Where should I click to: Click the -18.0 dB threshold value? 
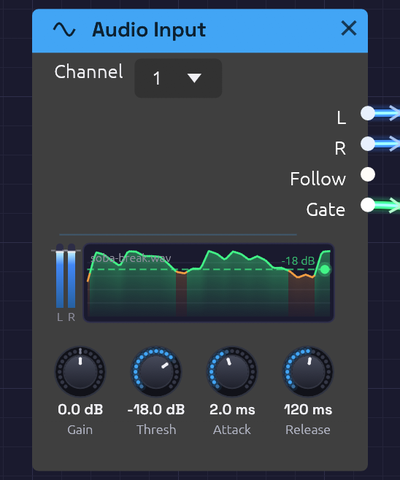coord(156,410)
